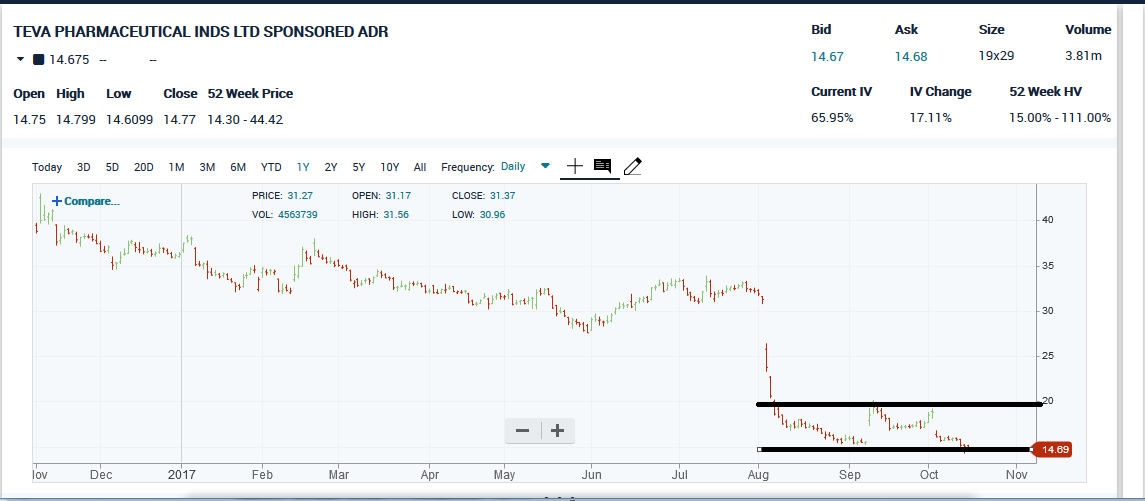Click the dark symbol color square
This screenshot has height=501, width=1145.
coord(39,60)
